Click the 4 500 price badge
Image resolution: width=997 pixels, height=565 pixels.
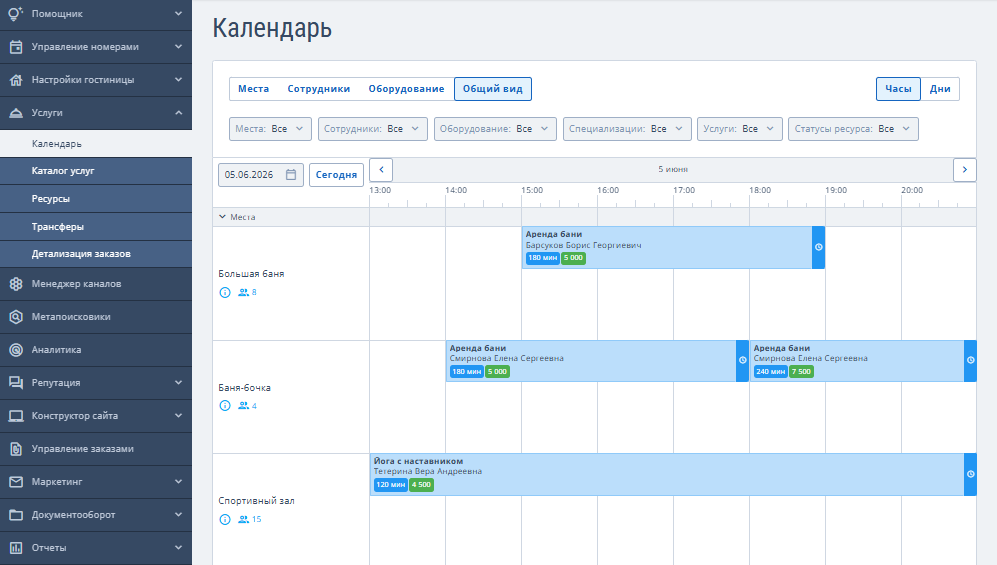(421, 485)
